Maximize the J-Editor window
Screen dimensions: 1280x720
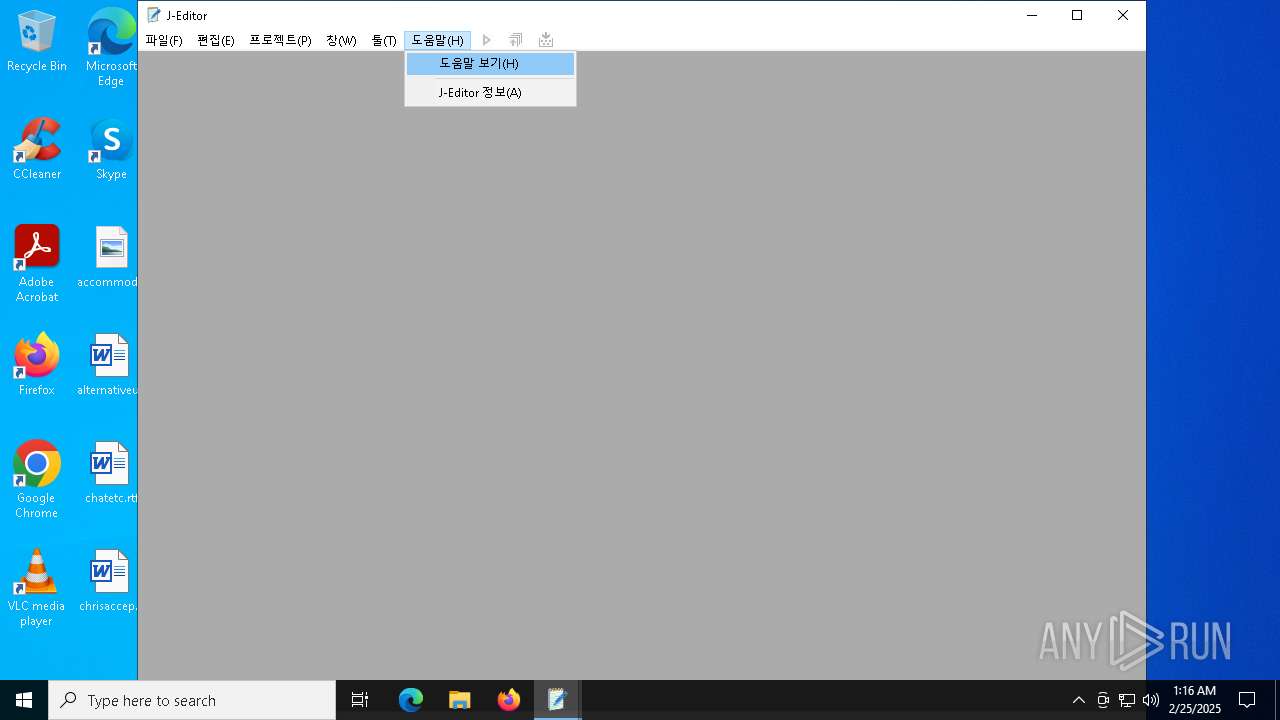point(1077,15)
